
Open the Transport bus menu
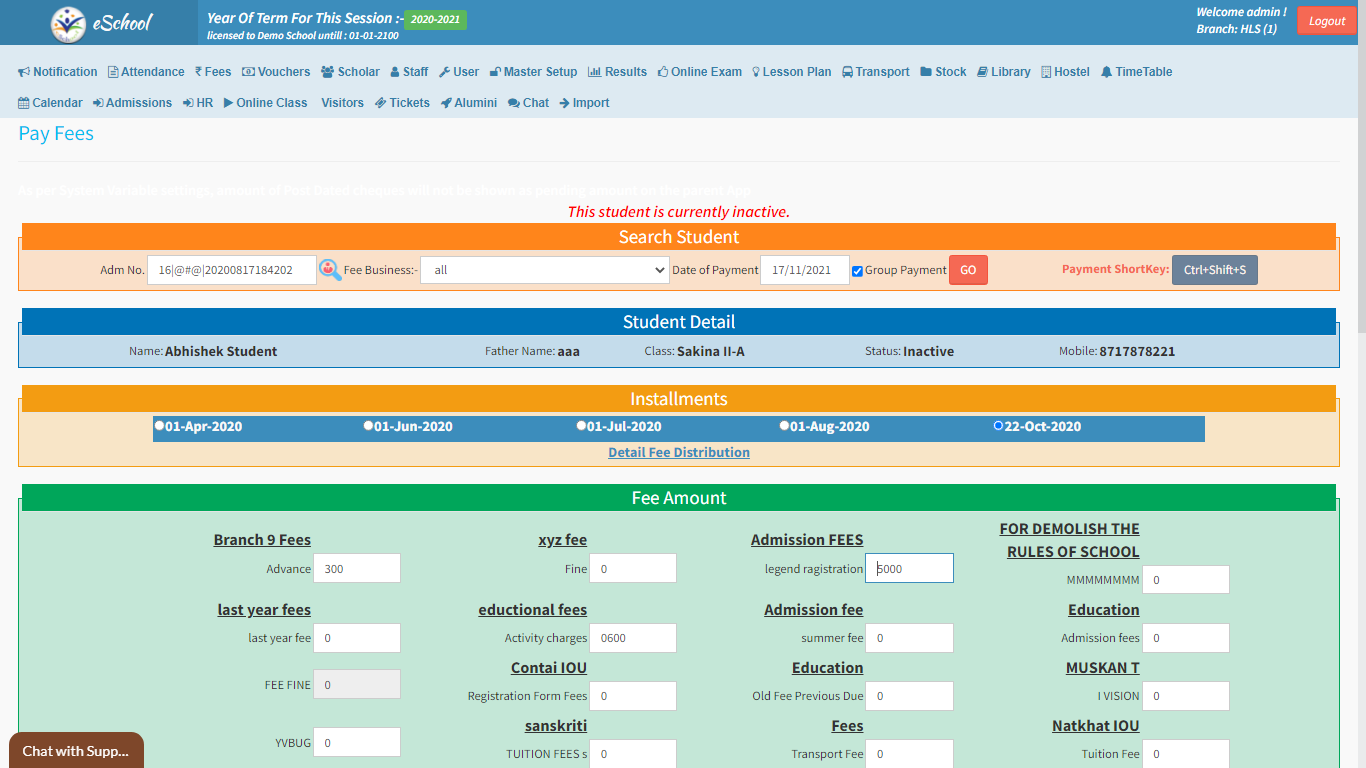click(875, 72)
